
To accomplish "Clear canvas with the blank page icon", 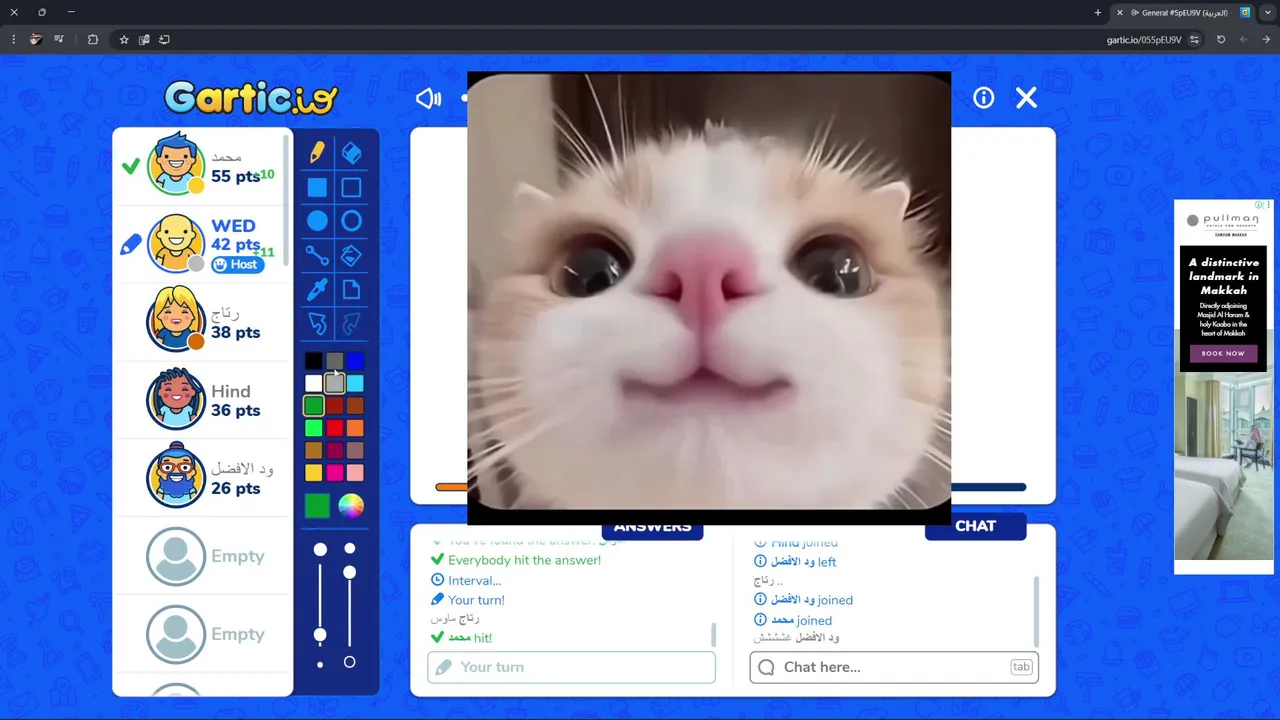I will tap(351, 290).
